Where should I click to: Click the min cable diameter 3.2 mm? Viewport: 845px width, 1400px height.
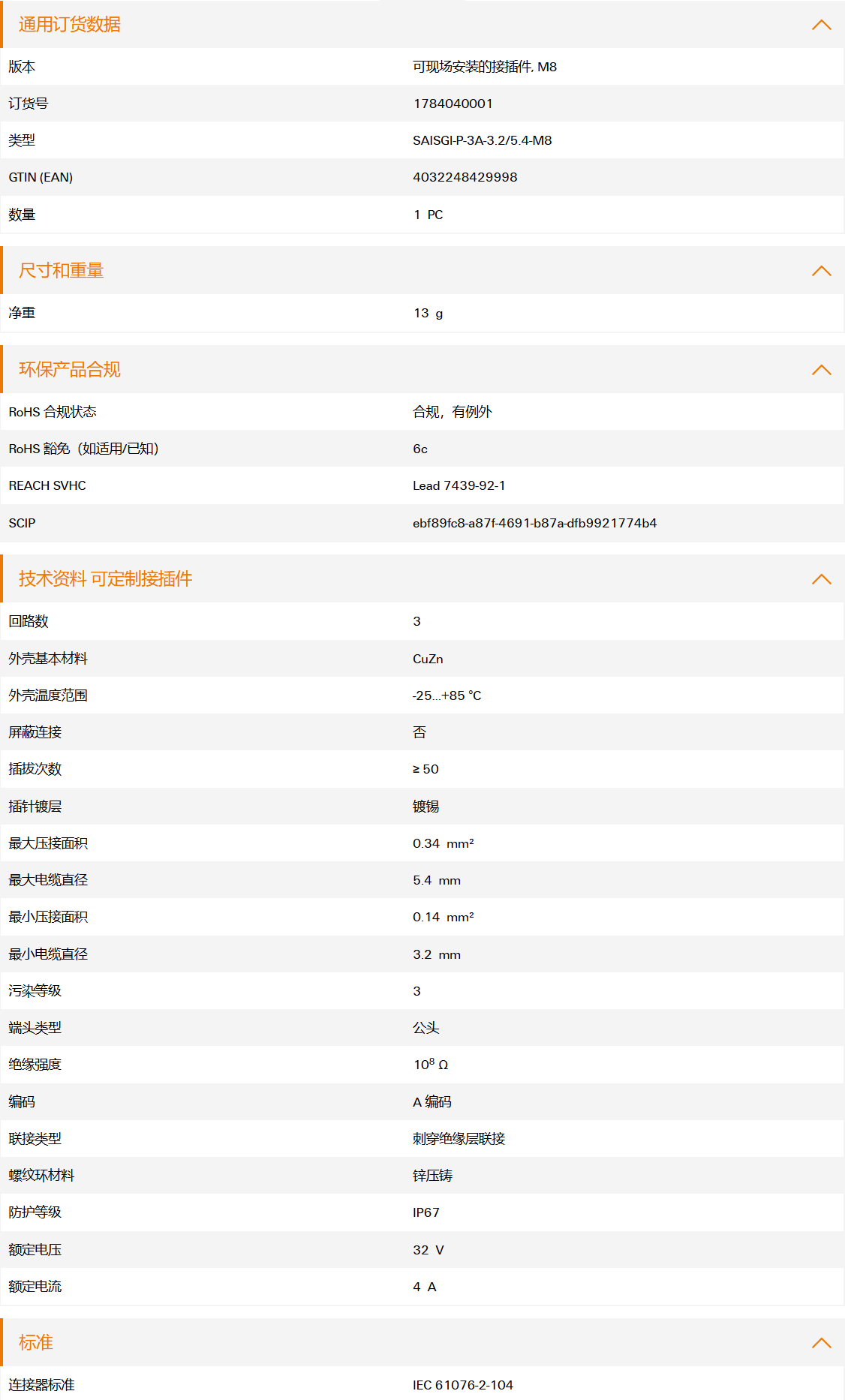click(x=437, y=954)
